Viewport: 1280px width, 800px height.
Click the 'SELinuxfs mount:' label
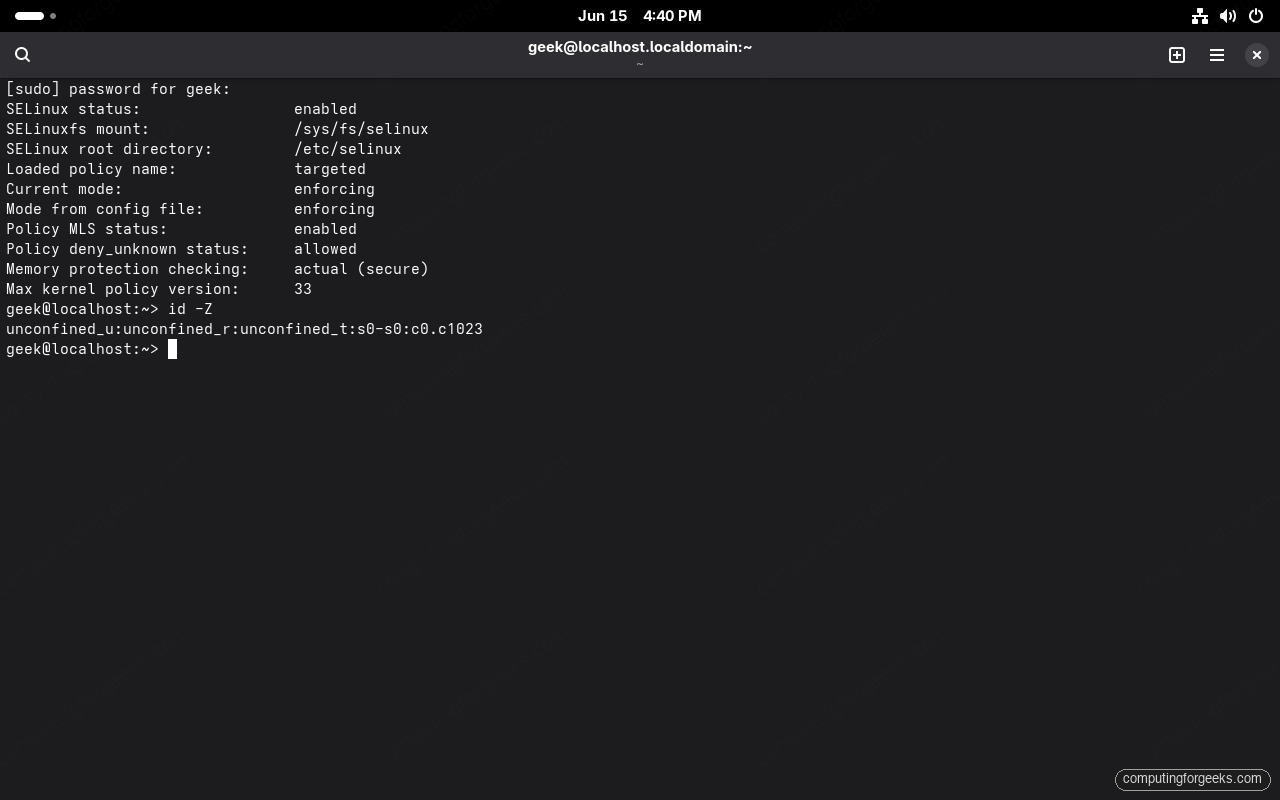77,129
